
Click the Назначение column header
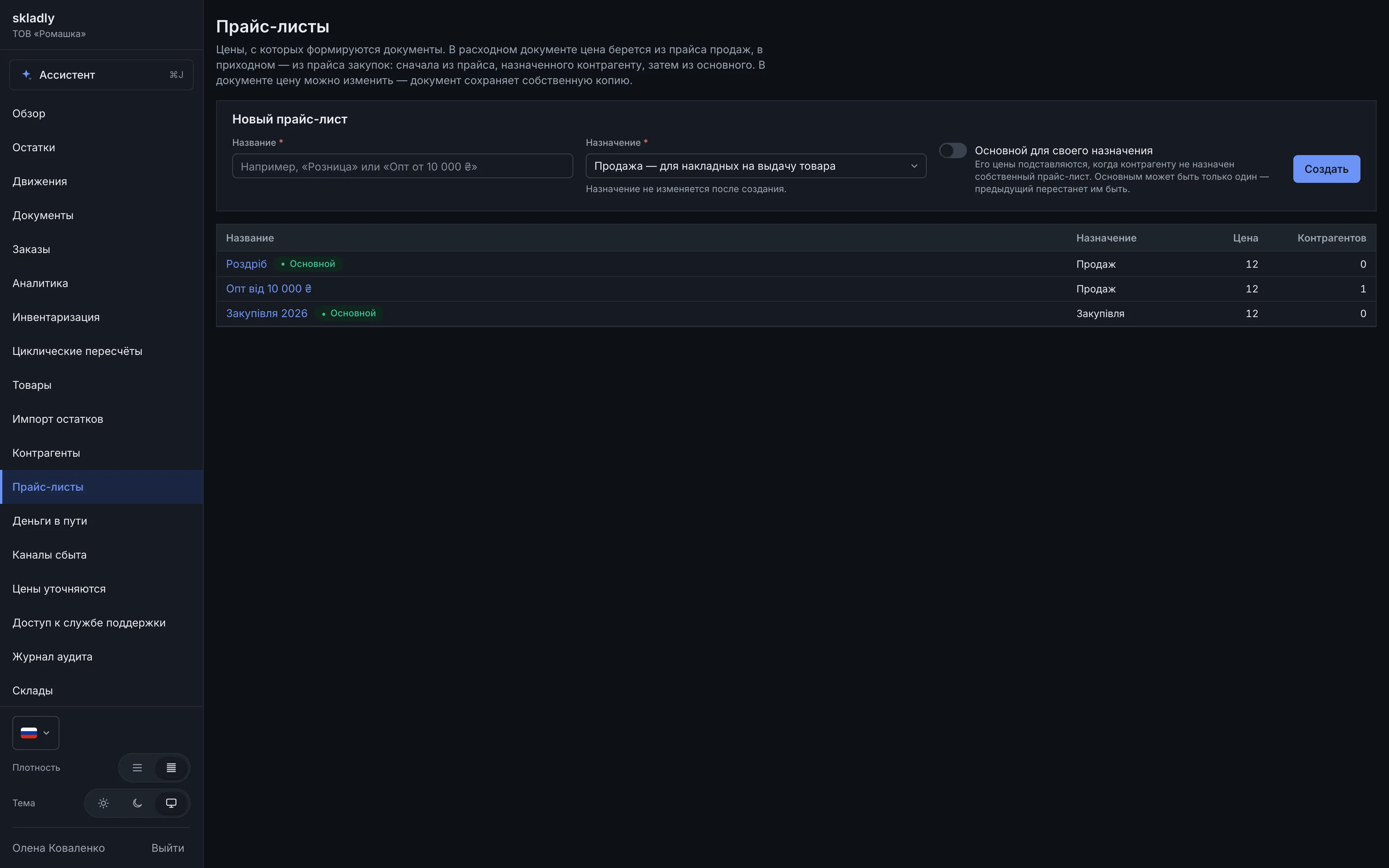pyautogui.click(x=1106, y=238)
